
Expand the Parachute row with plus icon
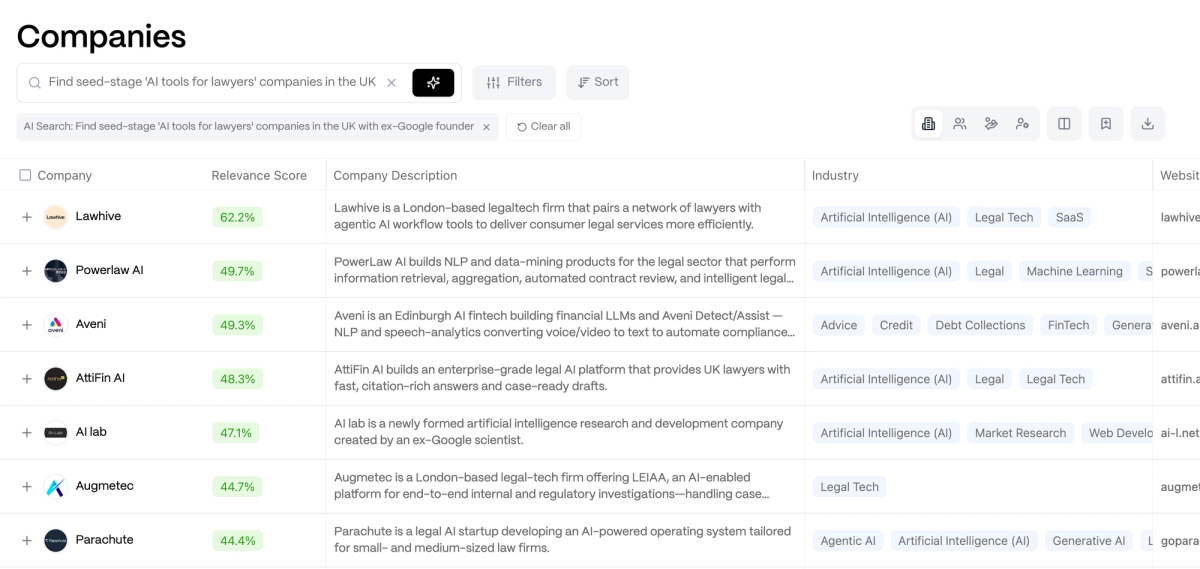[x=27, y=541]
